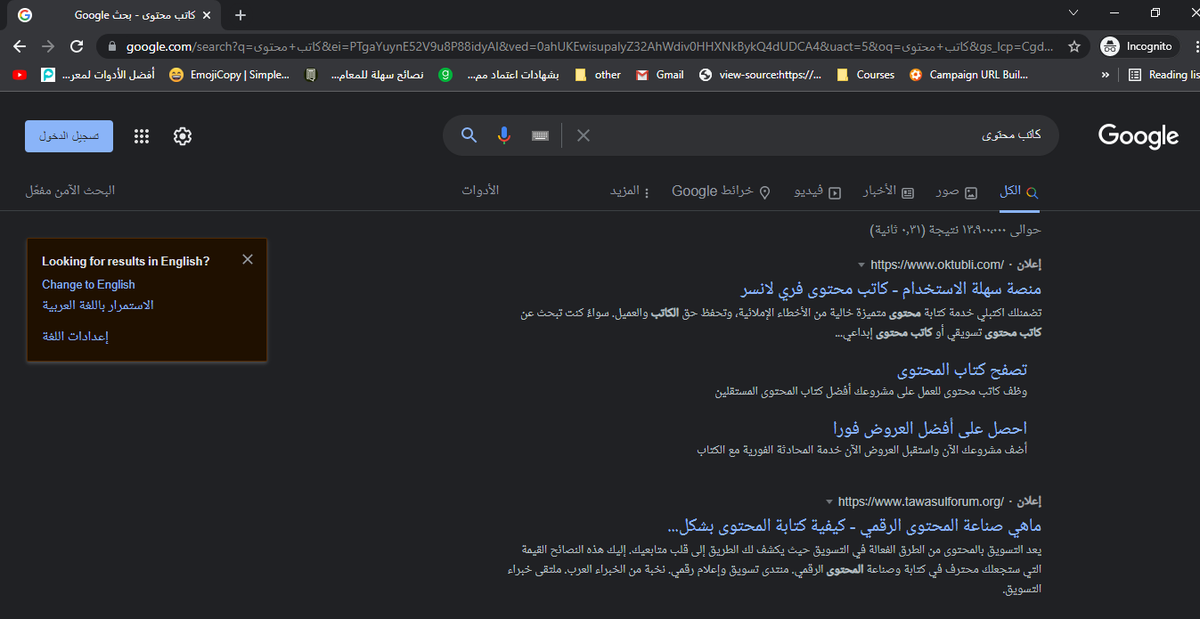Open احصل على أفضل العروض فورا sitelink
Viewport: 1200px width, 619px height.
[930, 428]
